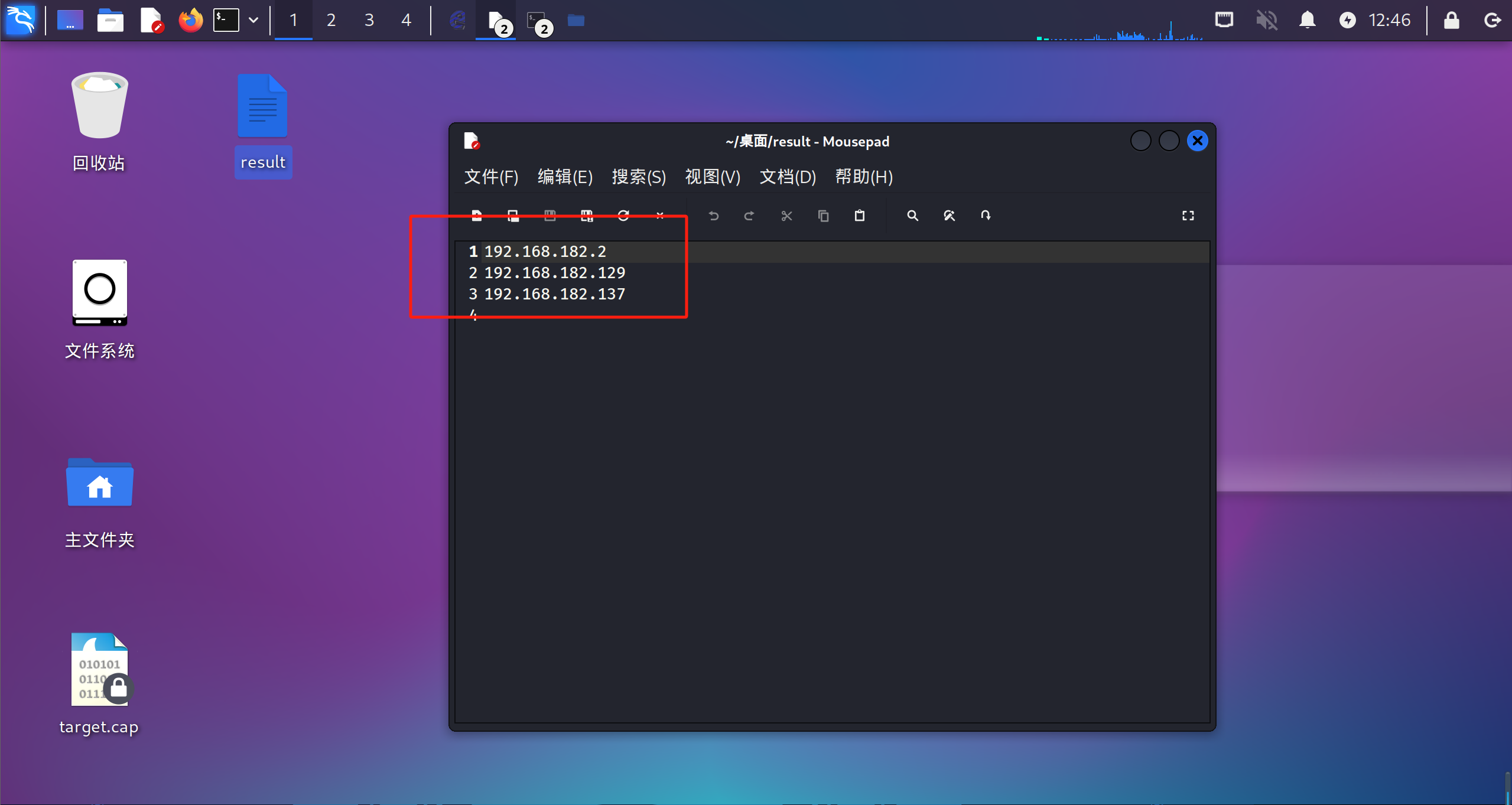Open the 搜索(S) menu

pos(639,177)
